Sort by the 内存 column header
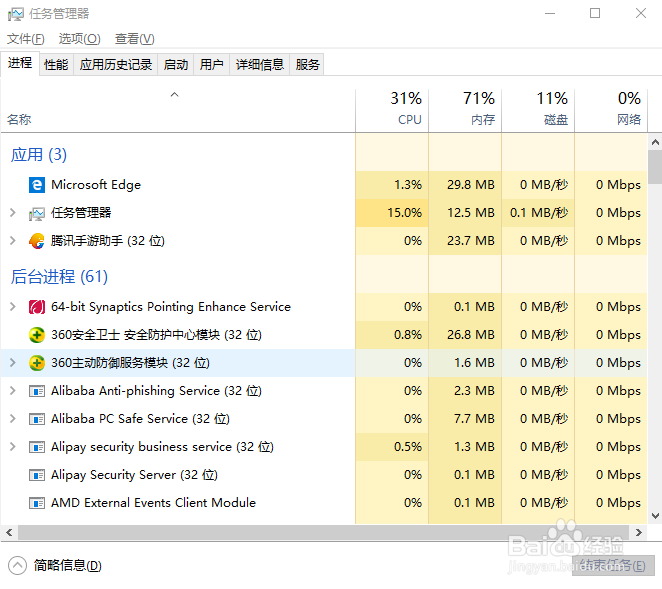 (x=465, y=111)
